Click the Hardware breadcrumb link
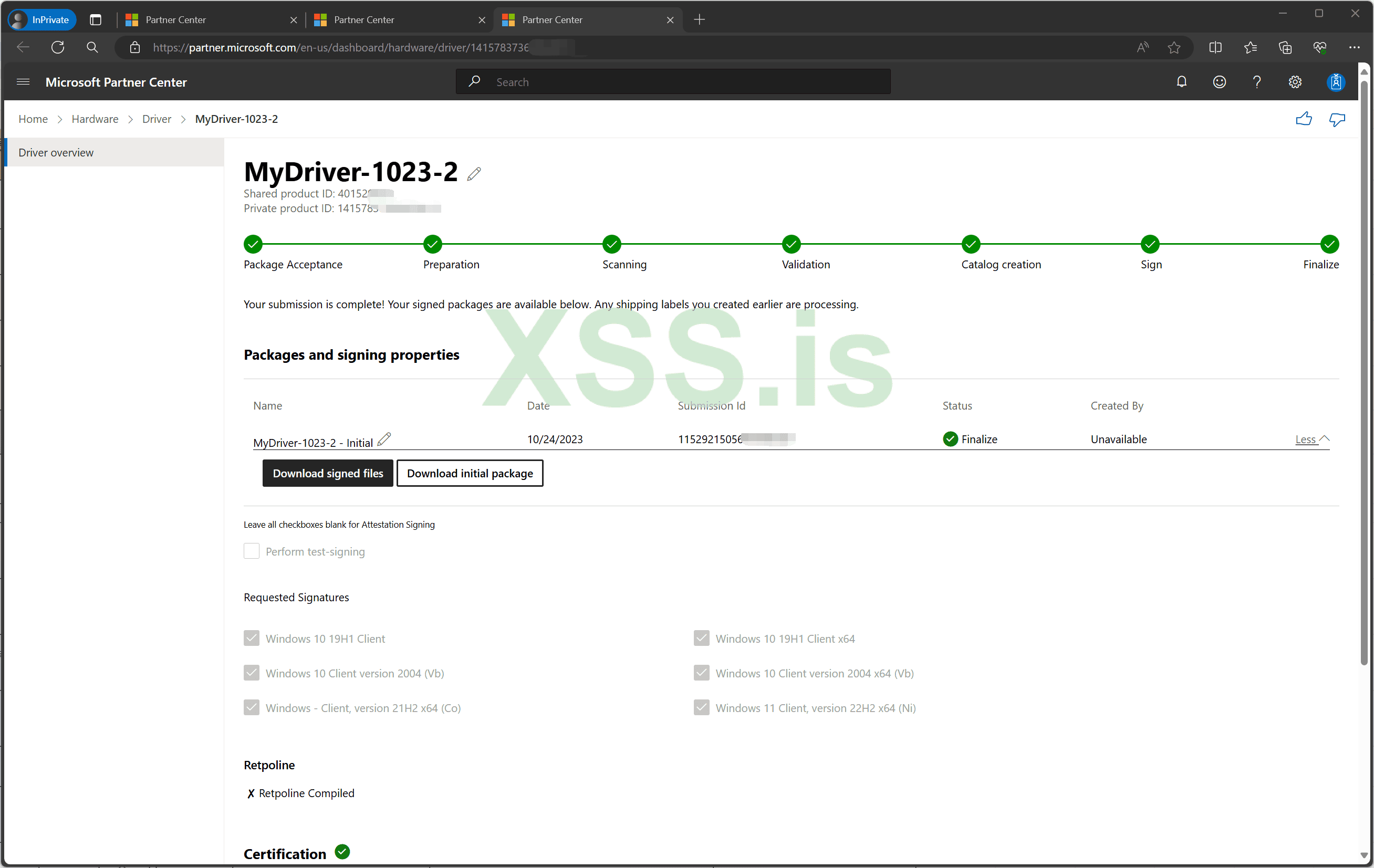This screenshot has width=1374, height=868. (95, 119)
